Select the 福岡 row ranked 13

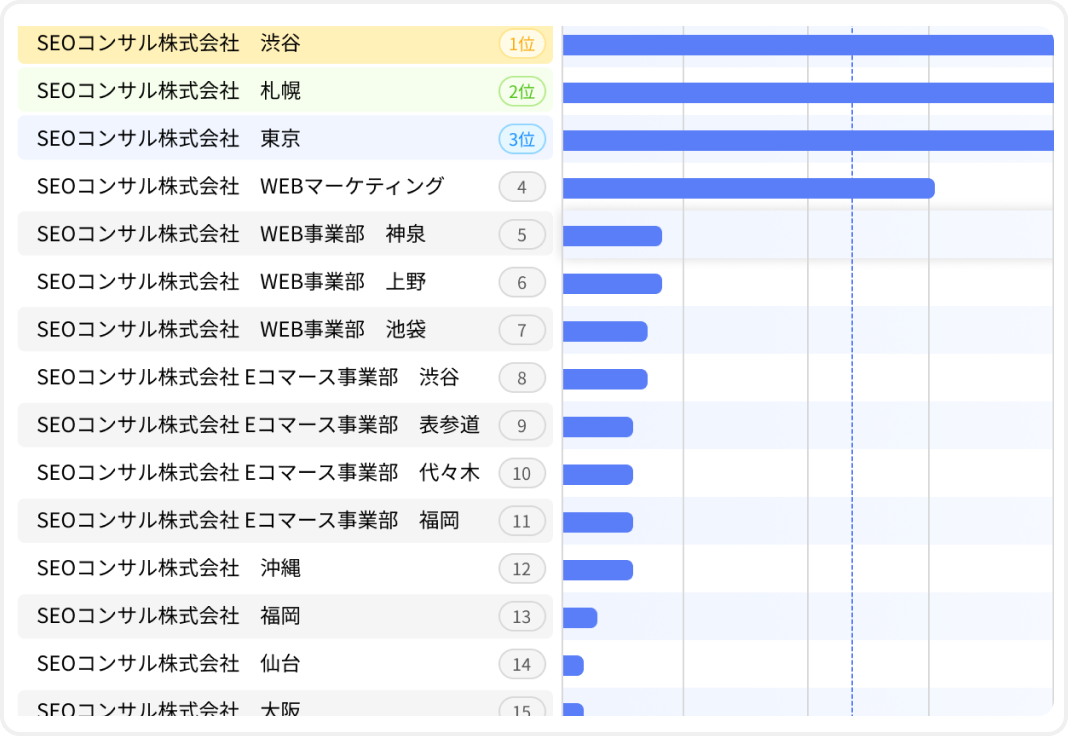pos(200,616)
